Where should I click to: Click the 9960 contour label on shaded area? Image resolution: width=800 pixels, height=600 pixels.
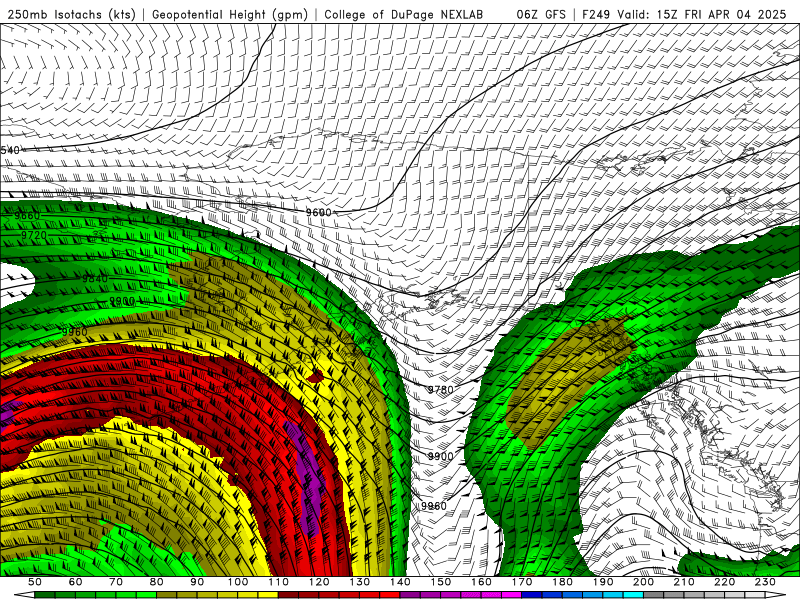click(x=74, y=332)
